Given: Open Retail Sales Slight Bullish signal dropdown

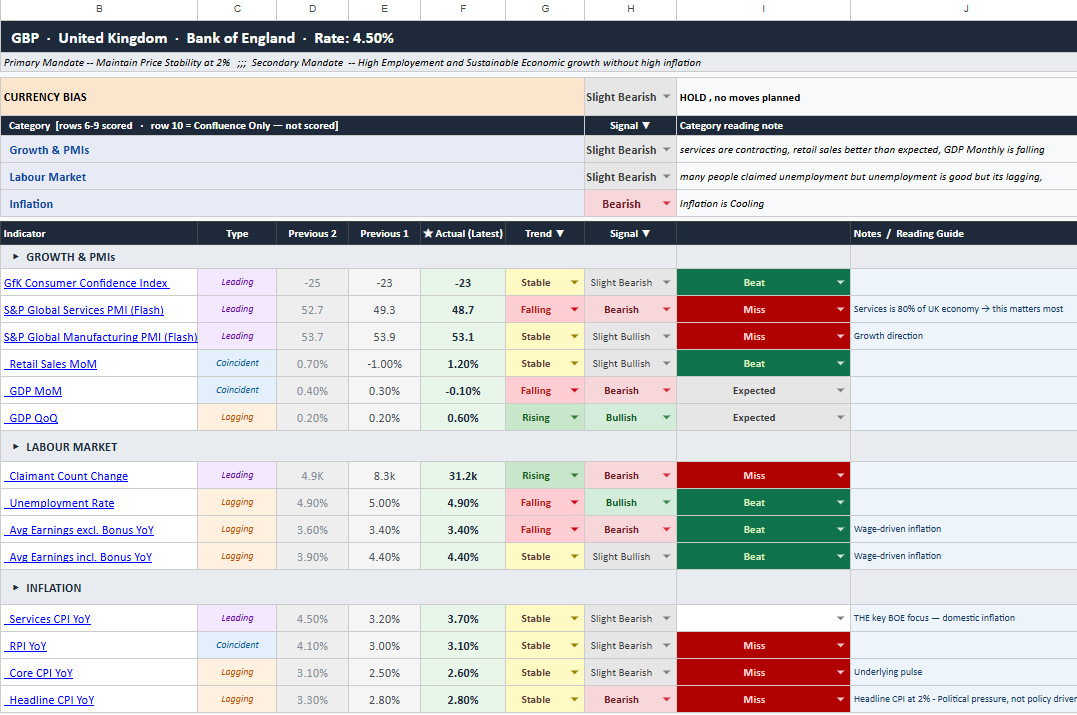Looking at the screenshot, I should 666,363.
